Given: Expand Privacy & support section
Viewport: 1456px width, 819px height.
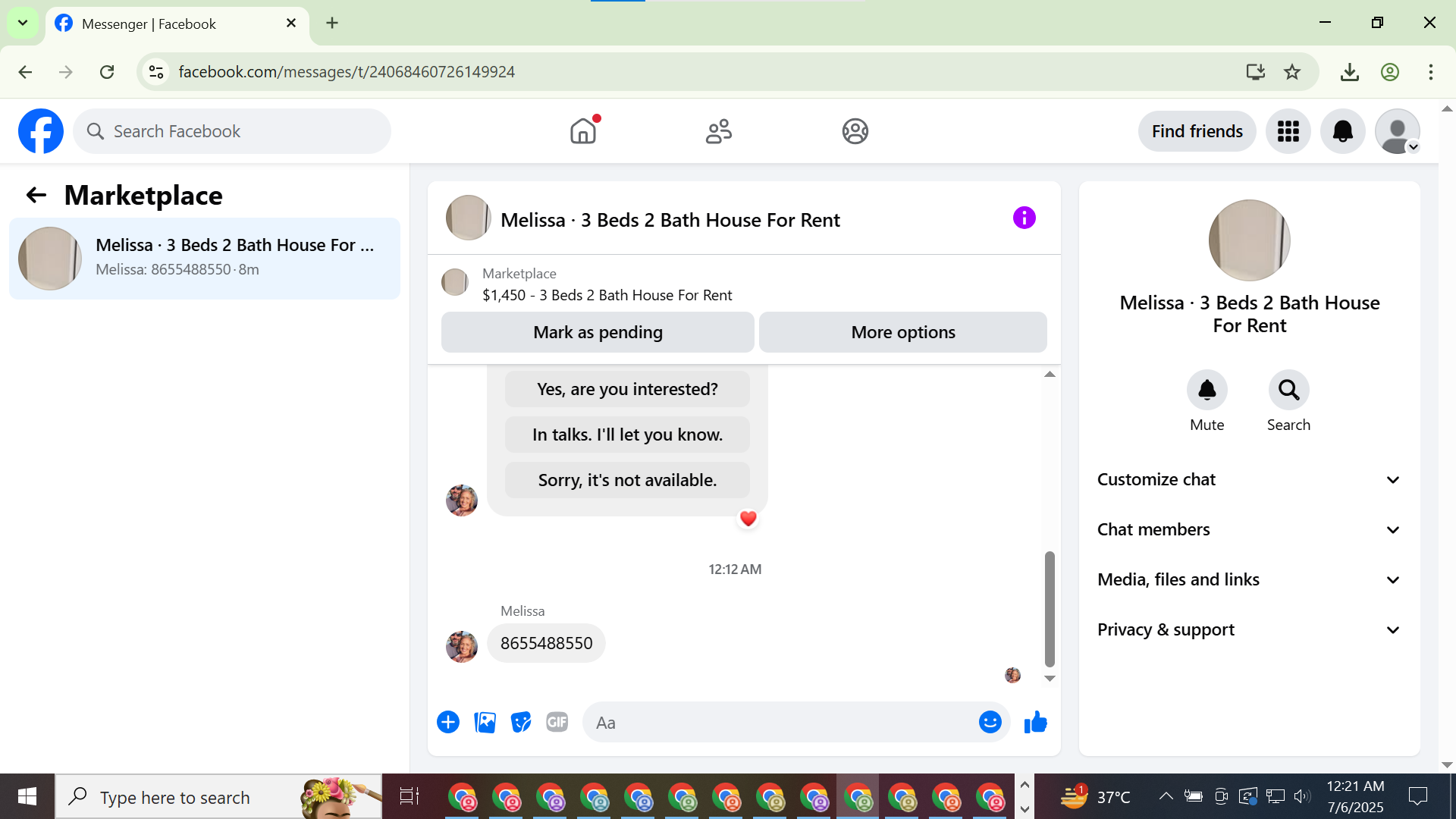Looking at the screenshot, I should tap(1249, 629).
